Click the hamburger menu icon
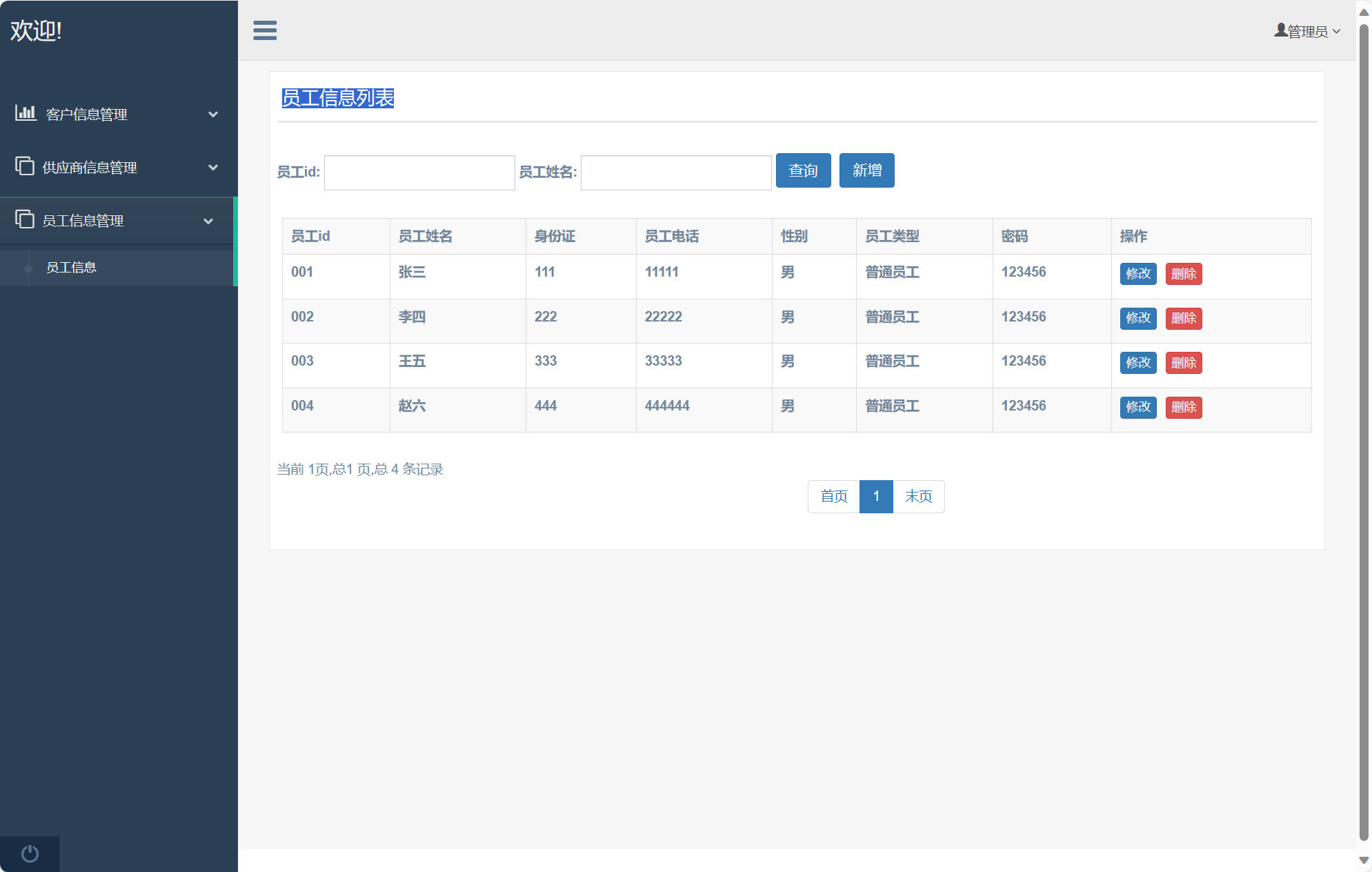1372x872 pixels. point(265,30)
